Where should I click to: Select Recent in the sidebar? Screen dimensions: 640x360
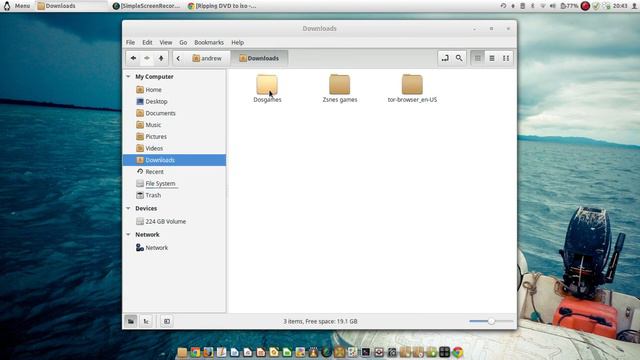(174, 172)
